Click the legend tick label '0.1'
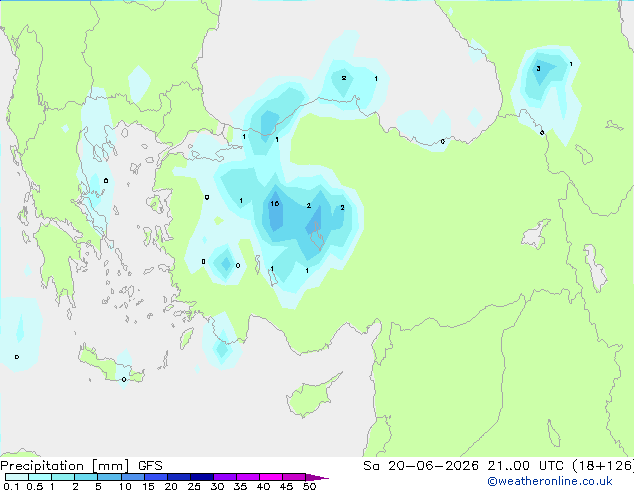The image size is (634, 490). (11, 486)
